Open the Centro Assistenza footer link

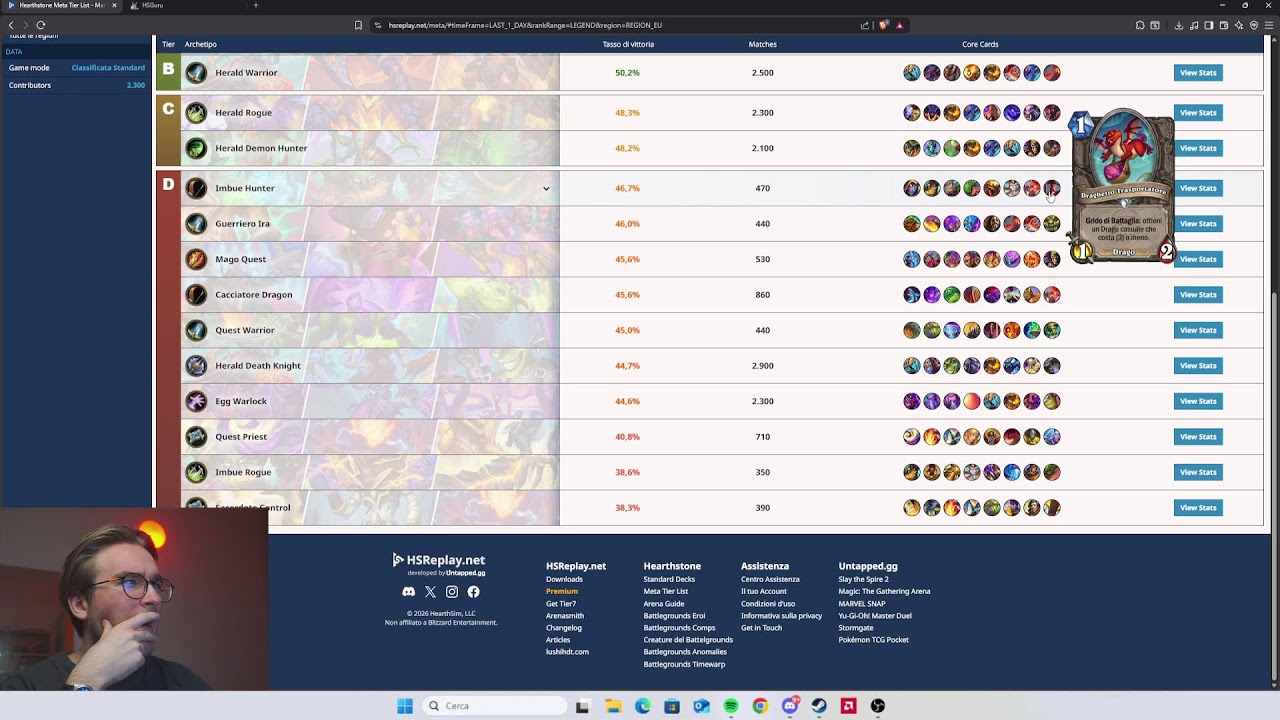[770, 580]
